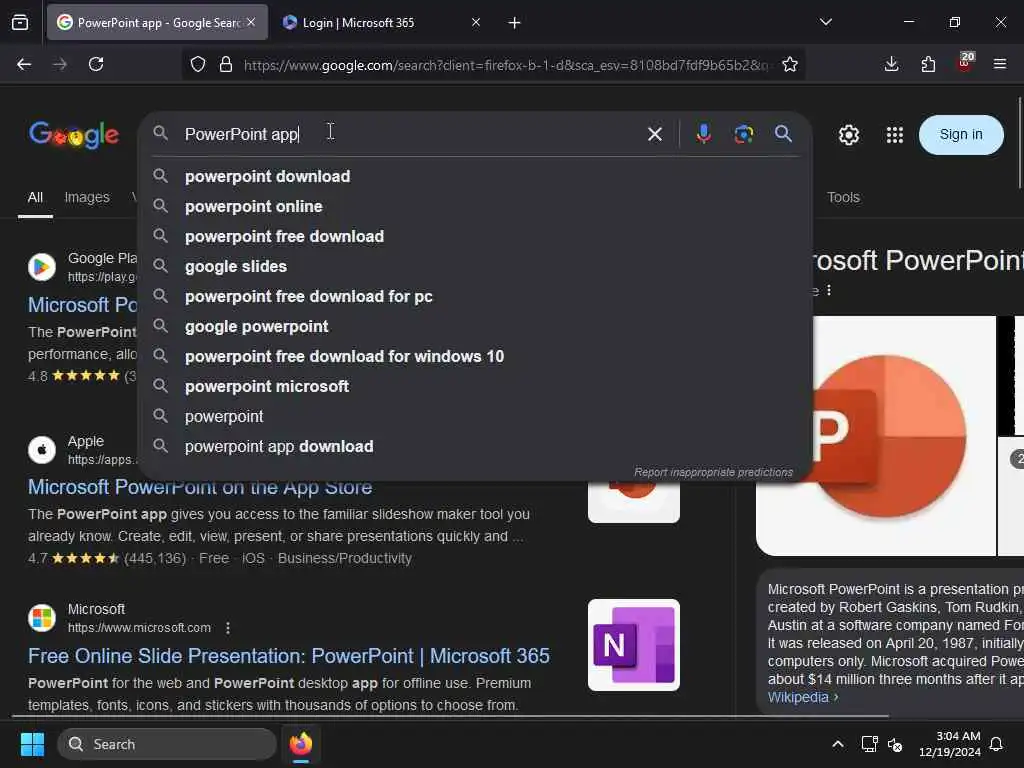Open Microsoft PowerPoint on the App Store link

(200, 488)
